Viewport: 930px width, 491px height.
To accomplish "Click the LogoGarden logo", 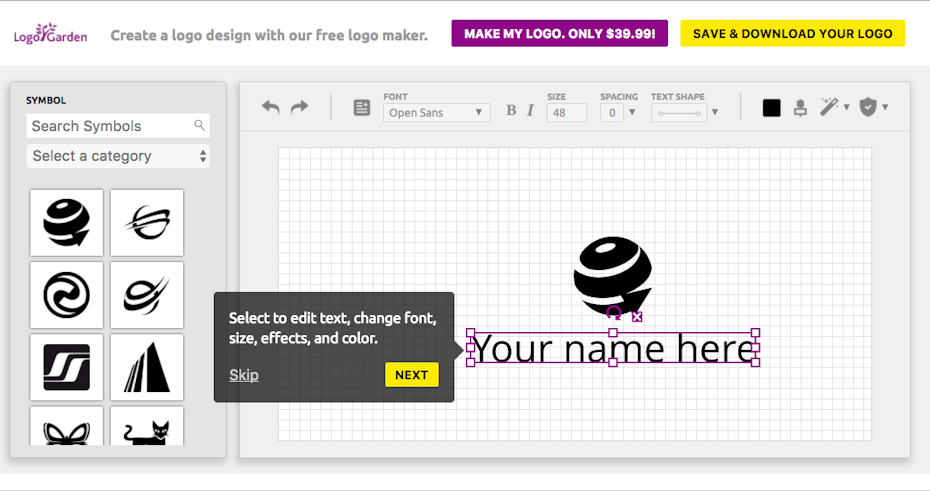I will pyautogui.click(x=50, y=34).
